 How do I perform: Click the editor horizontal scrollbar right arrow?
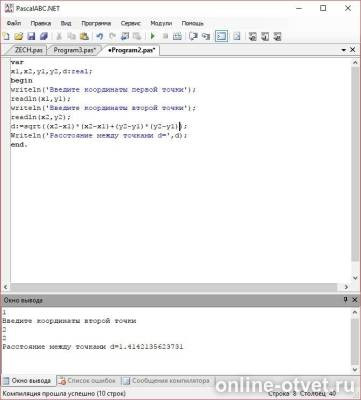[x=346, y=287]
